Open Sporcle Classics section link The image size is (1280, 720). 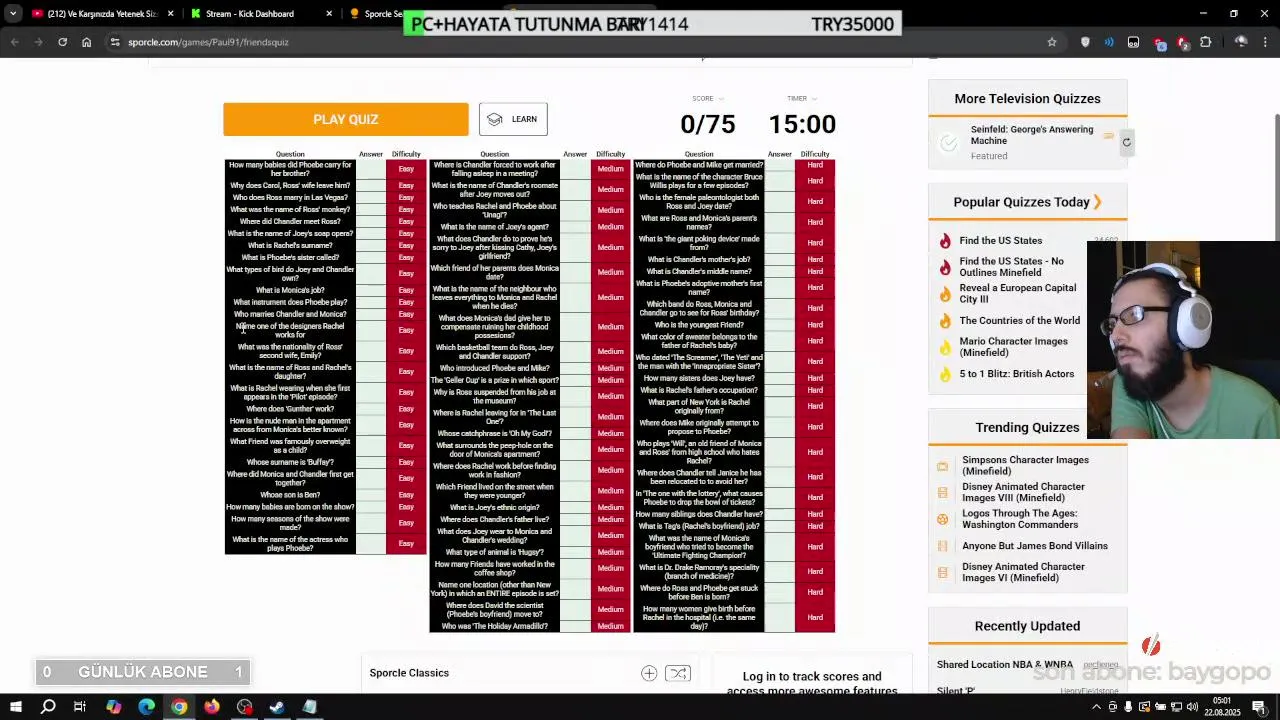[409, 673]
